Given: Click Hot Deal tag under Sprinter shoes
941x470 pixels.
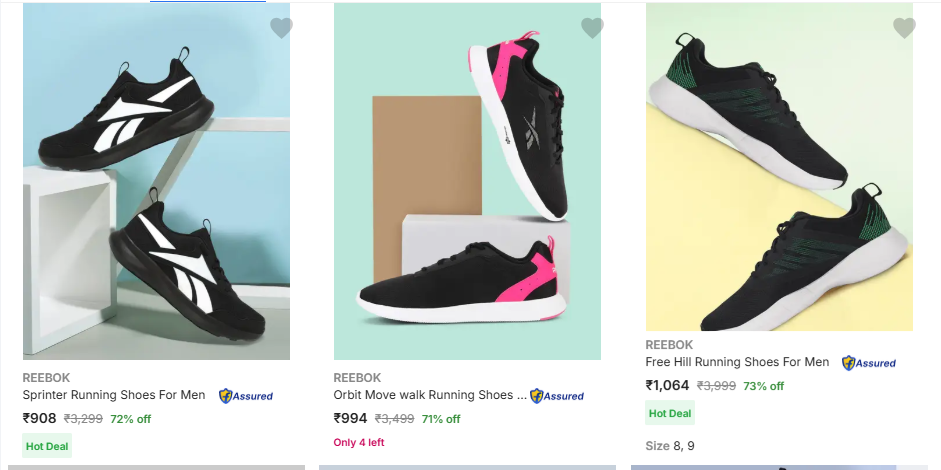Looking at the screenshot, I should click(47, 446).
